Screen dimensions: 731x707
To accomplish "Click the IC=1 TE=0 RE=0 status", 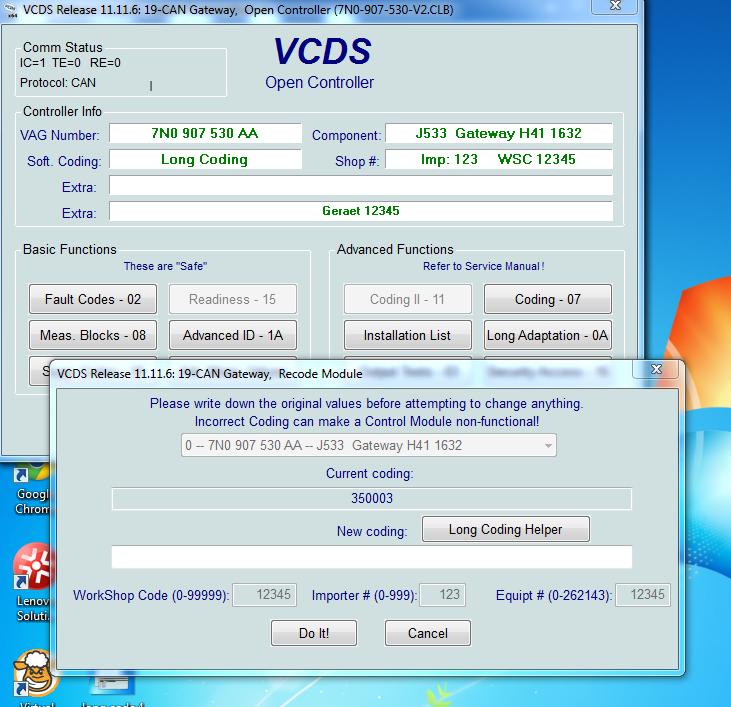I will click(70, 63).
